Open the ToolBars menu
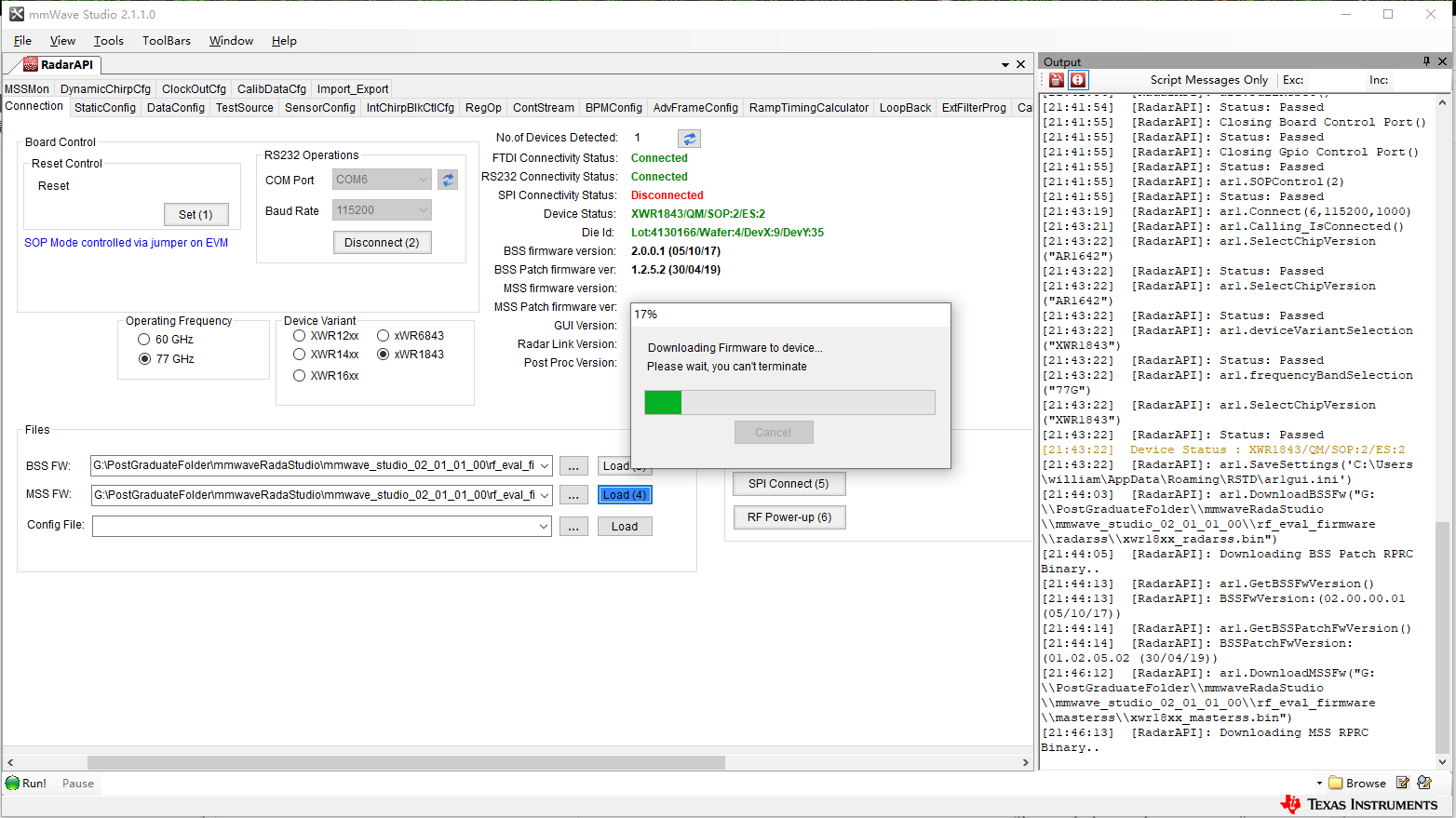Image resolution: width=1456 pixels, height=818 pixels. point(167,41)
